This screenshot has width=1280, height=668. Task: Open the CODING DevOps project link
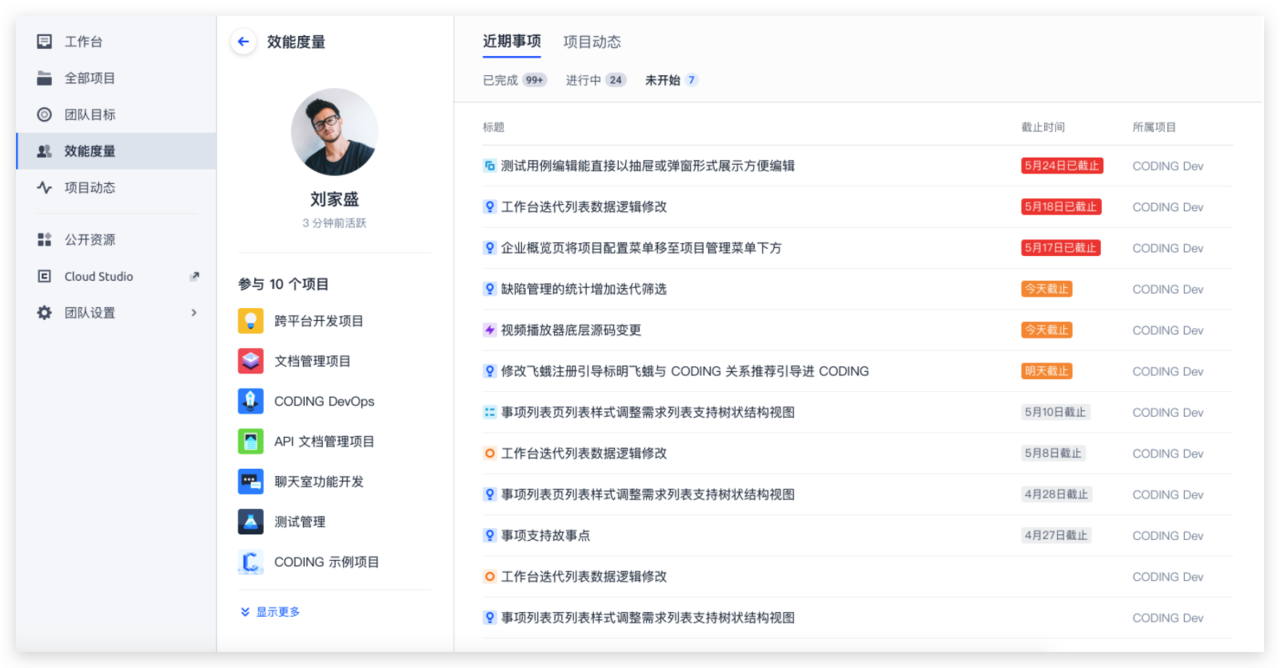click(x=325, y=401)
